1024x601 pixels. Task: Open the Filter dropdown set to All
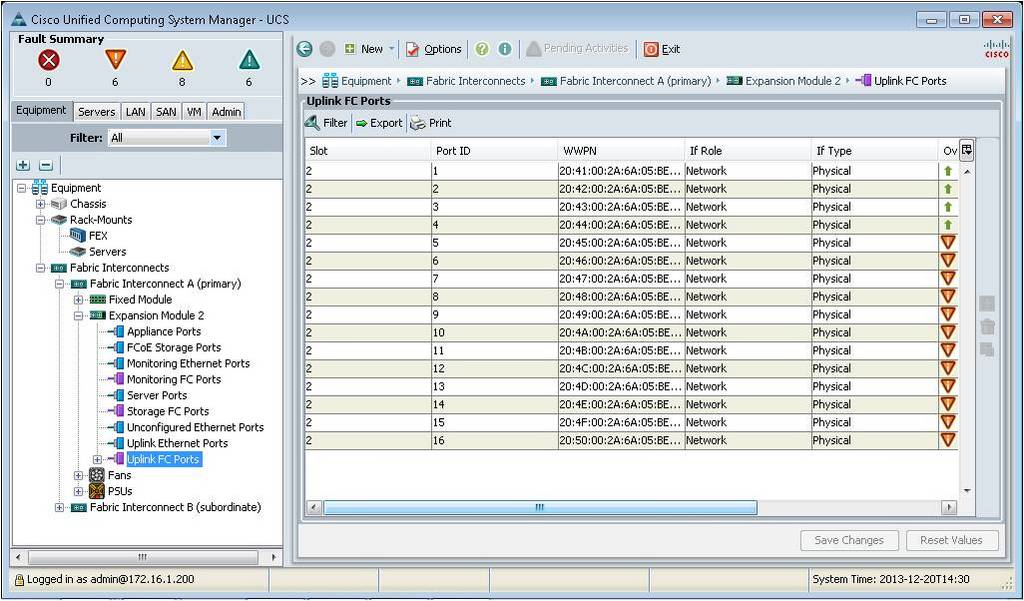pyautogui.click(x=167, y=138)
